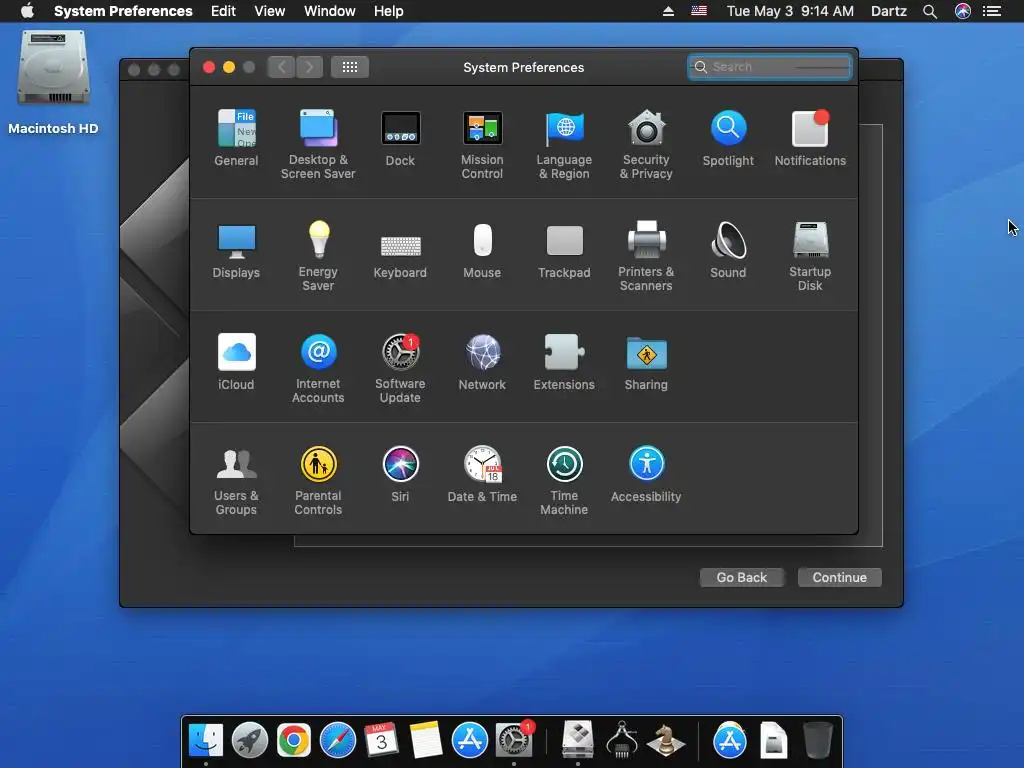
Task: Open Desktop & Screen Saver preferences
Action: [x=318, y=144]
